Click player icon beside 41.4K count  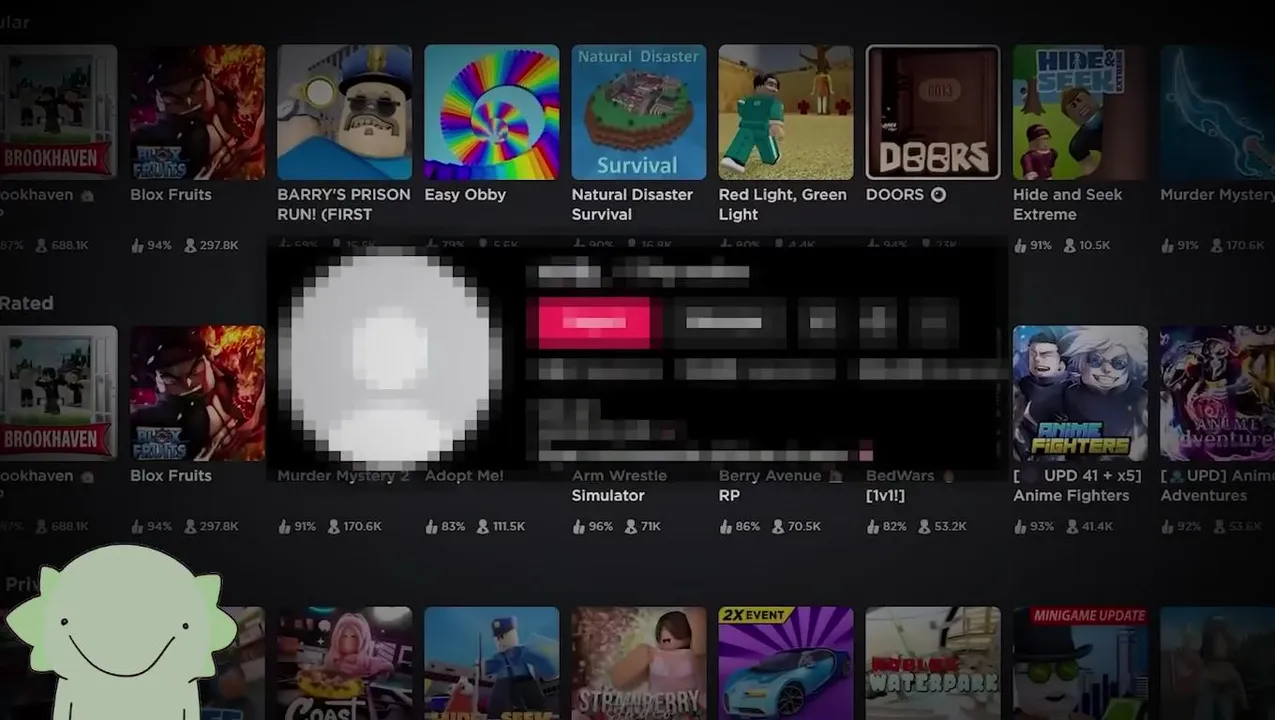pos(1070,526)
